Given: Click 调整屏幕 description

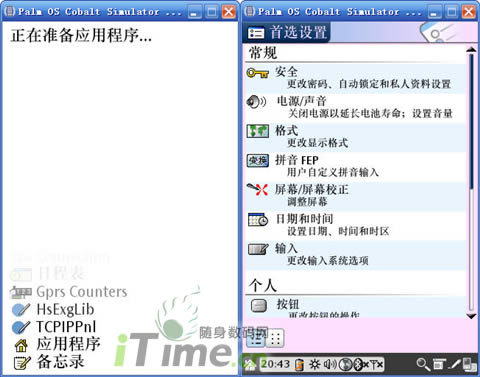Looking at the screenshot, I should (x=307, y=201).
